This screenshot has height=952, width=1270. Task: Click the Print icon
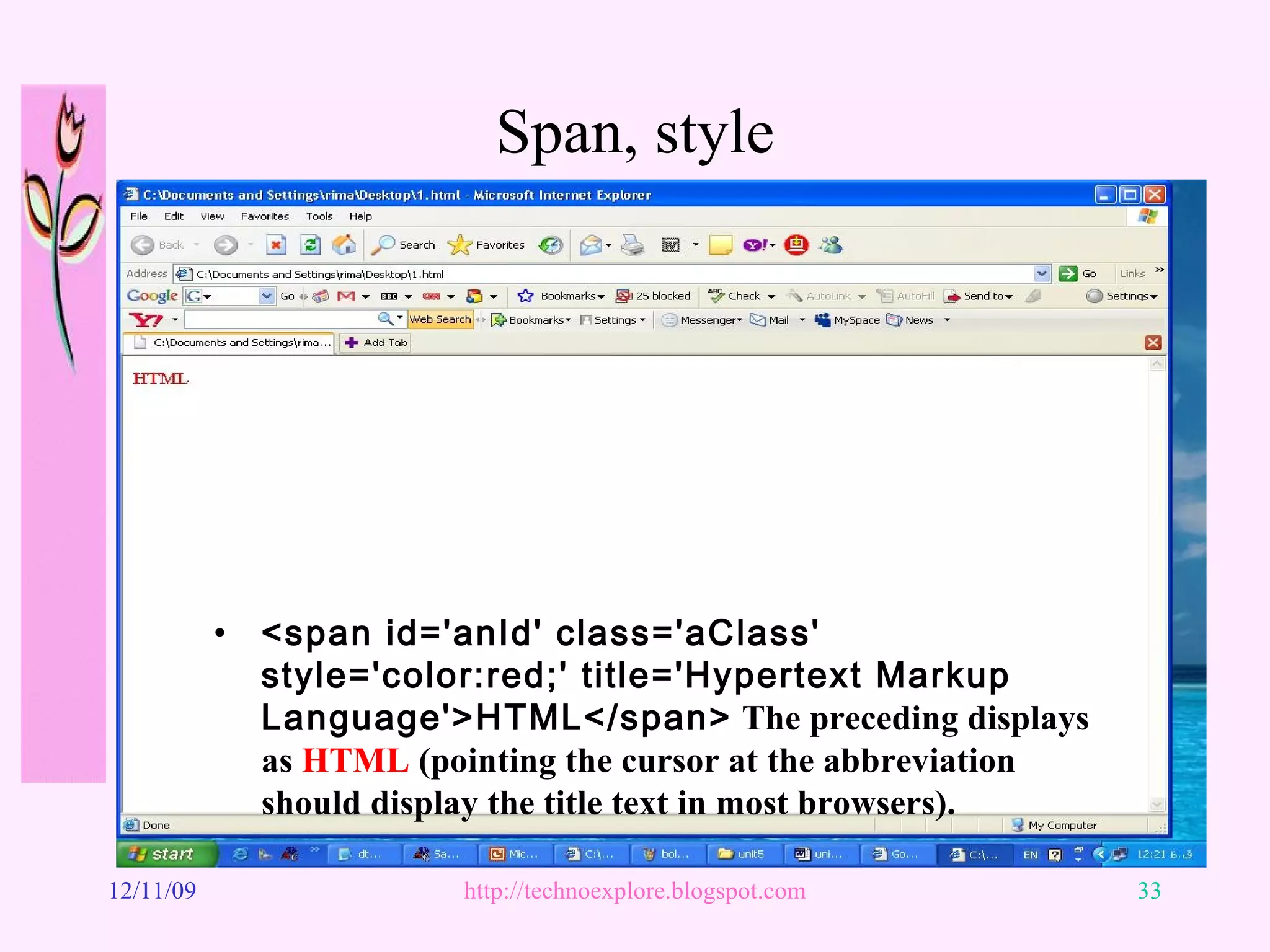(x=632, y=245)
